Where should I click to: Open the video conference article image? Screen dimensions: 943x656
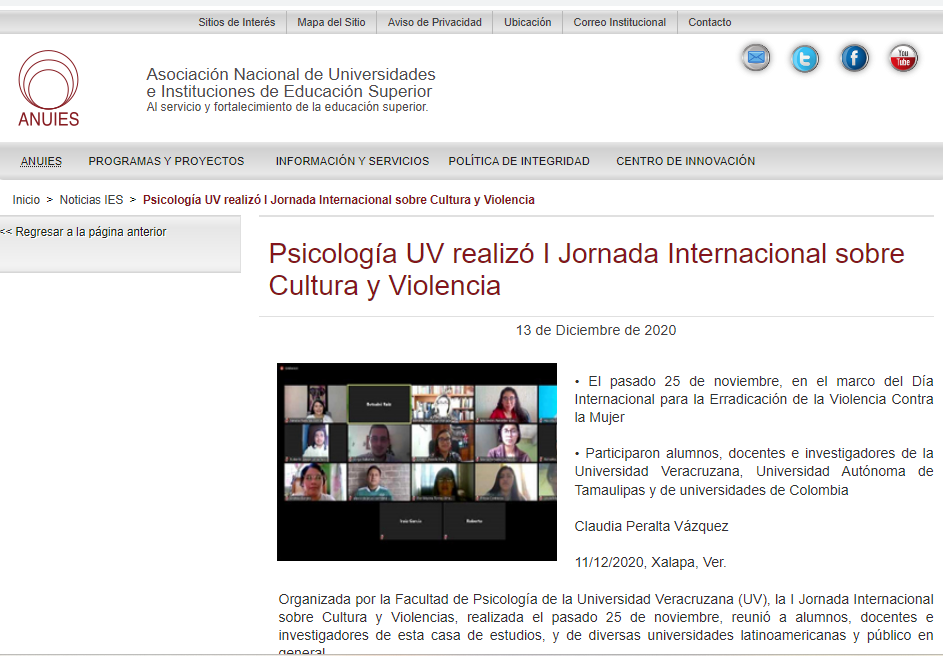point(416,461)
